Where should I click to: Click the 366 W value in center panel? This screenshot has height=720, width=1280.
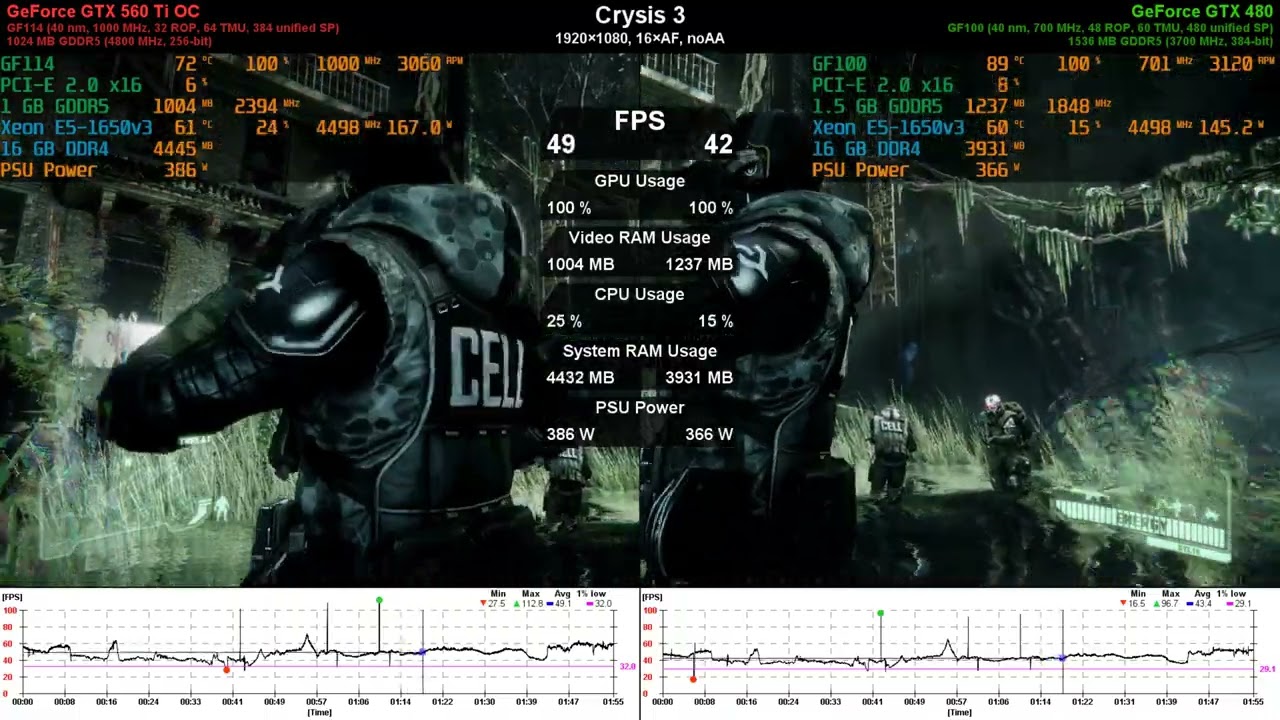(x=709, y=435)
